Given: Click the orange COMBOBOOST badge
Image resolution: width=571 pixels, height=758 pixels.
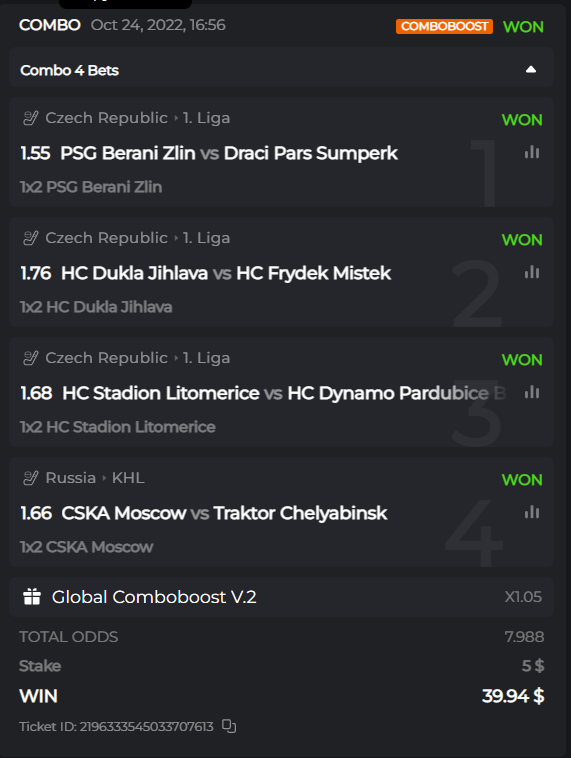Looking at the screenshot, I should pos(444,26).
